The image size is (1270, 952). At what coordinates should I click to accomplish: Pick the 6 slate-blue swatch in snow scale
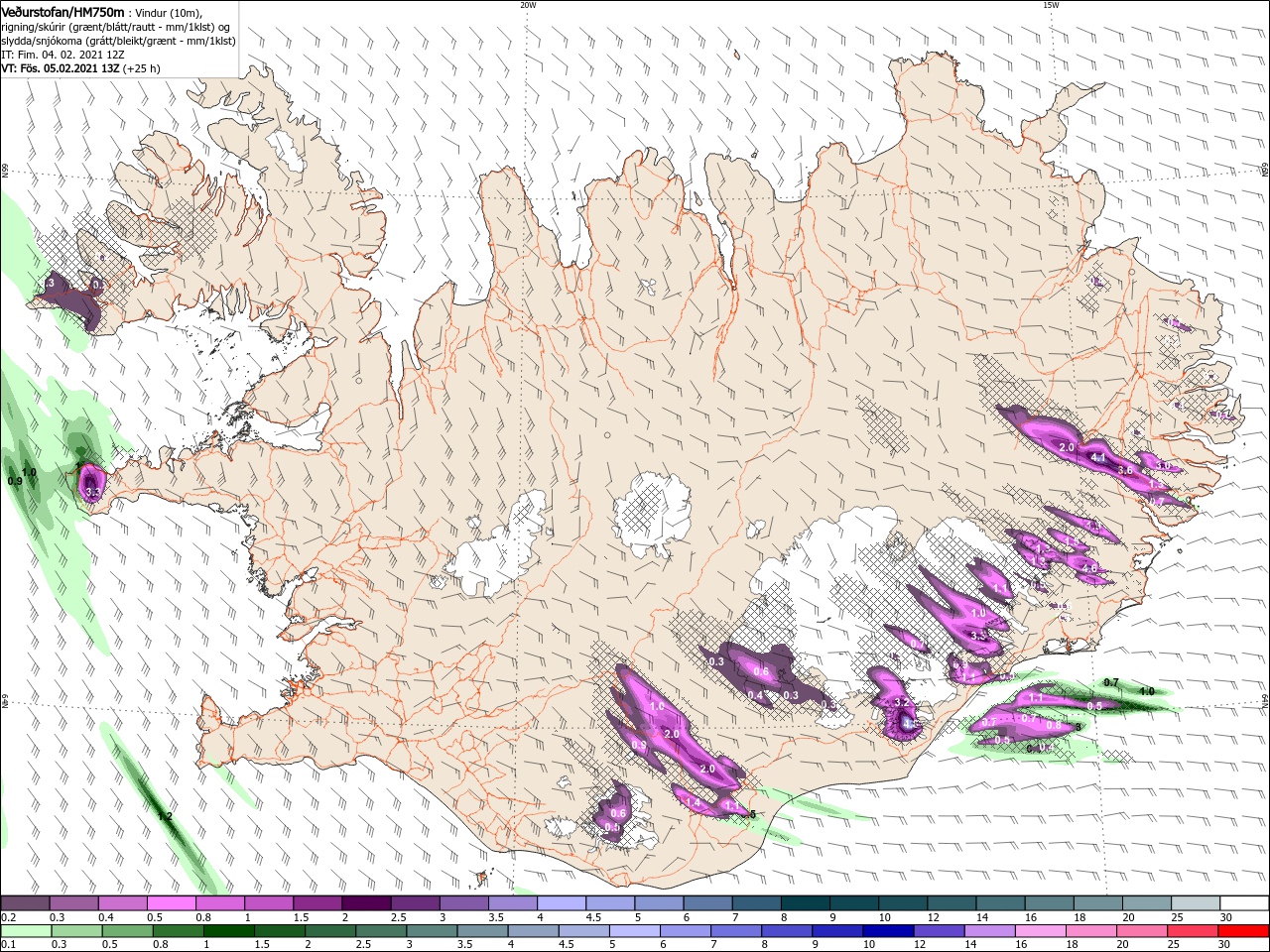[x=708, y=903]
